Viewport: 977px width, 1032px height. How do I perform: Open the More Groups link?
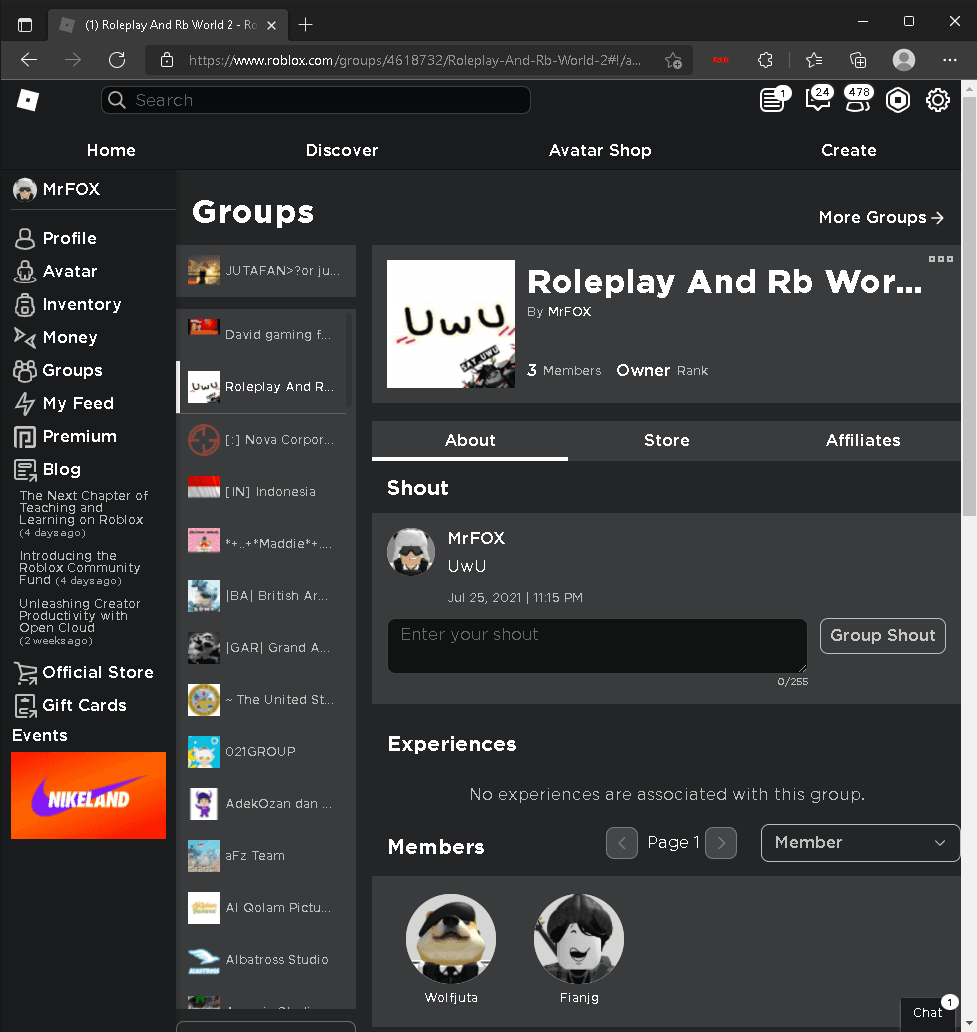click(881, 217)
